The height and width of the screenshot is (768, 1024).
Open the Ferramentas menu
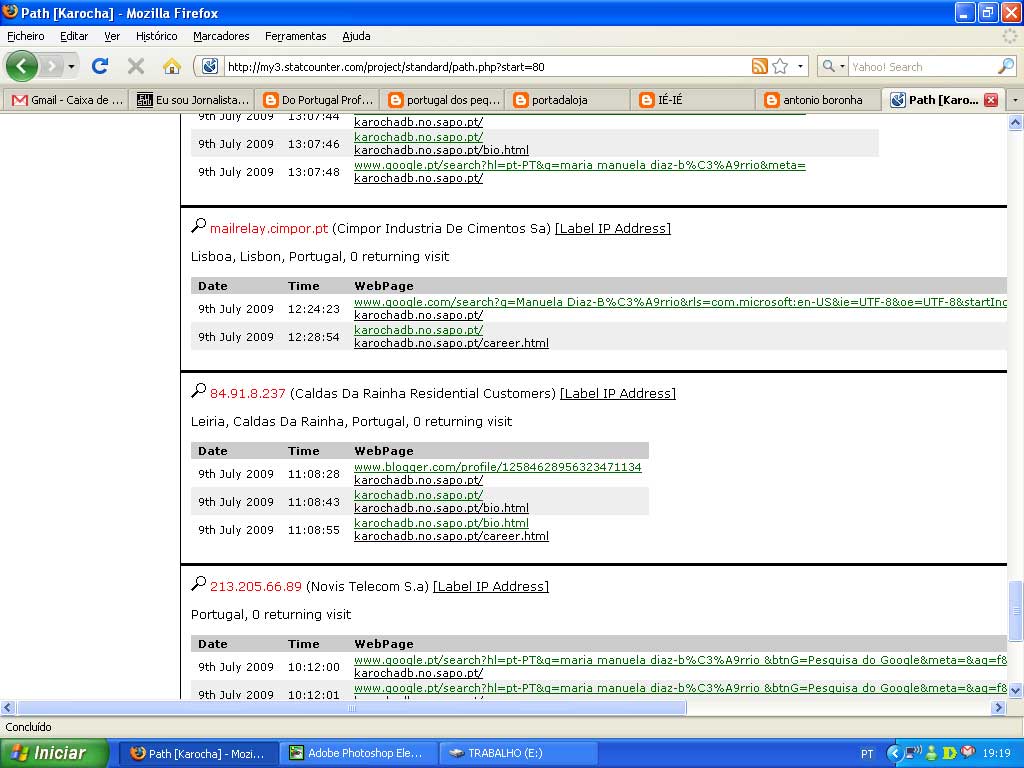[x=296, y=36]
